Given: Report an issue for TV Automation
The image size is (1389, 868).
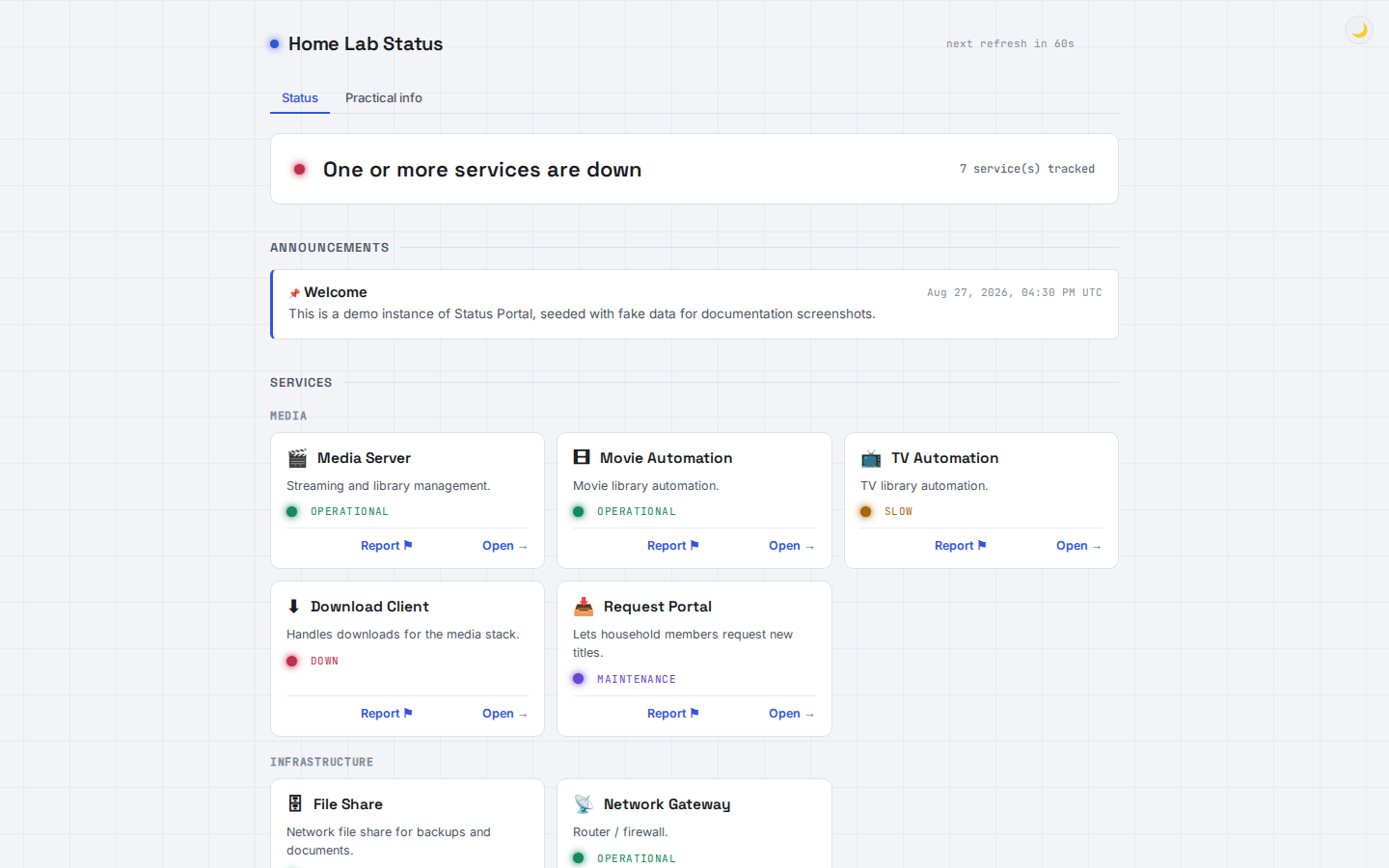Looking at the screenshot, I should (x=961, y=546).
